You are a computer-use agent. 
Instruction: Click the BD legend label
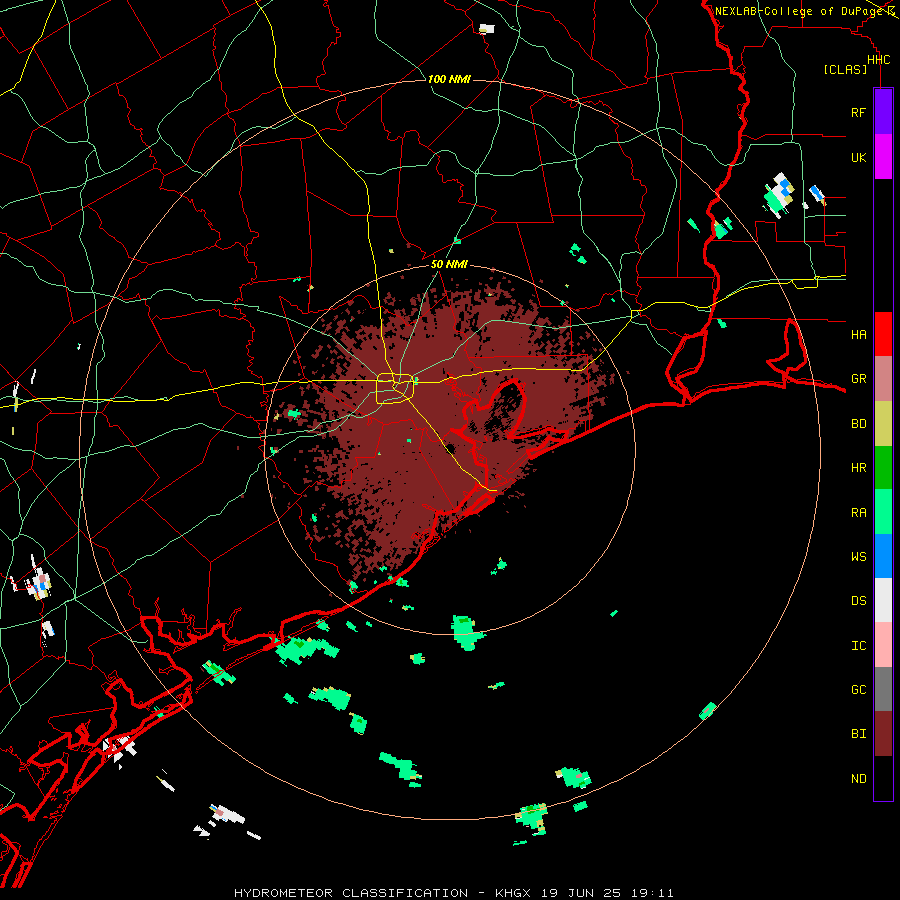858,424
